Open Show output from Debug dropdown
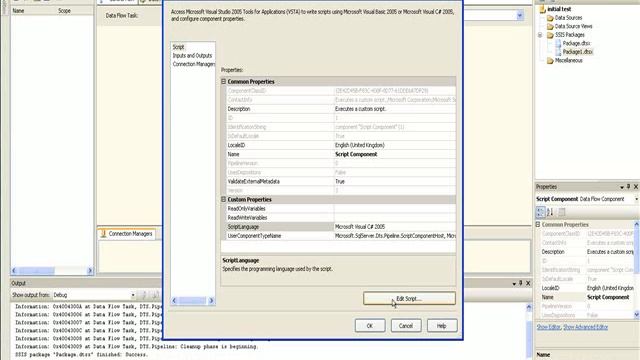The width and height of the screenshot is (640, 360). (133, 295)
